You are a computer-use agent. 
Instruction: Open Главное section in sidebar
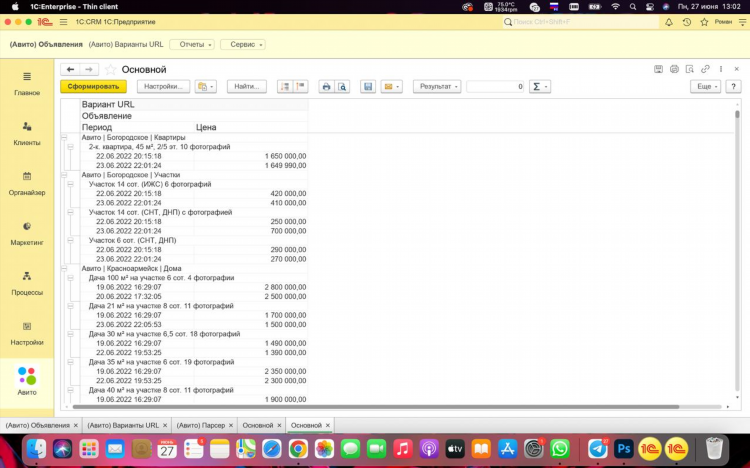click(x=27, y=84)
